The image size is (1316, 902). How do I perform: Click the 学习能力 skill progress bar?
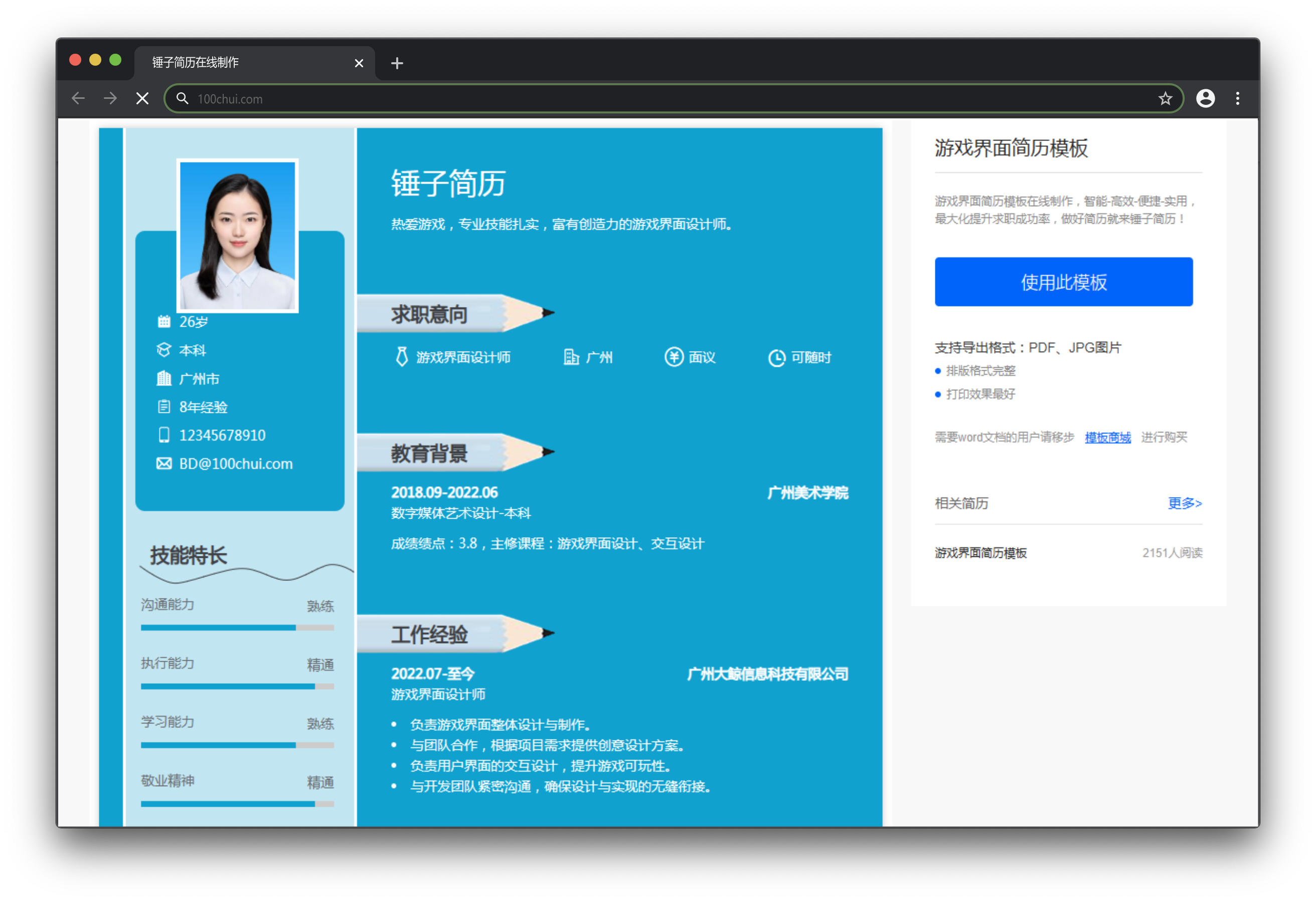(x=237, y=745)
